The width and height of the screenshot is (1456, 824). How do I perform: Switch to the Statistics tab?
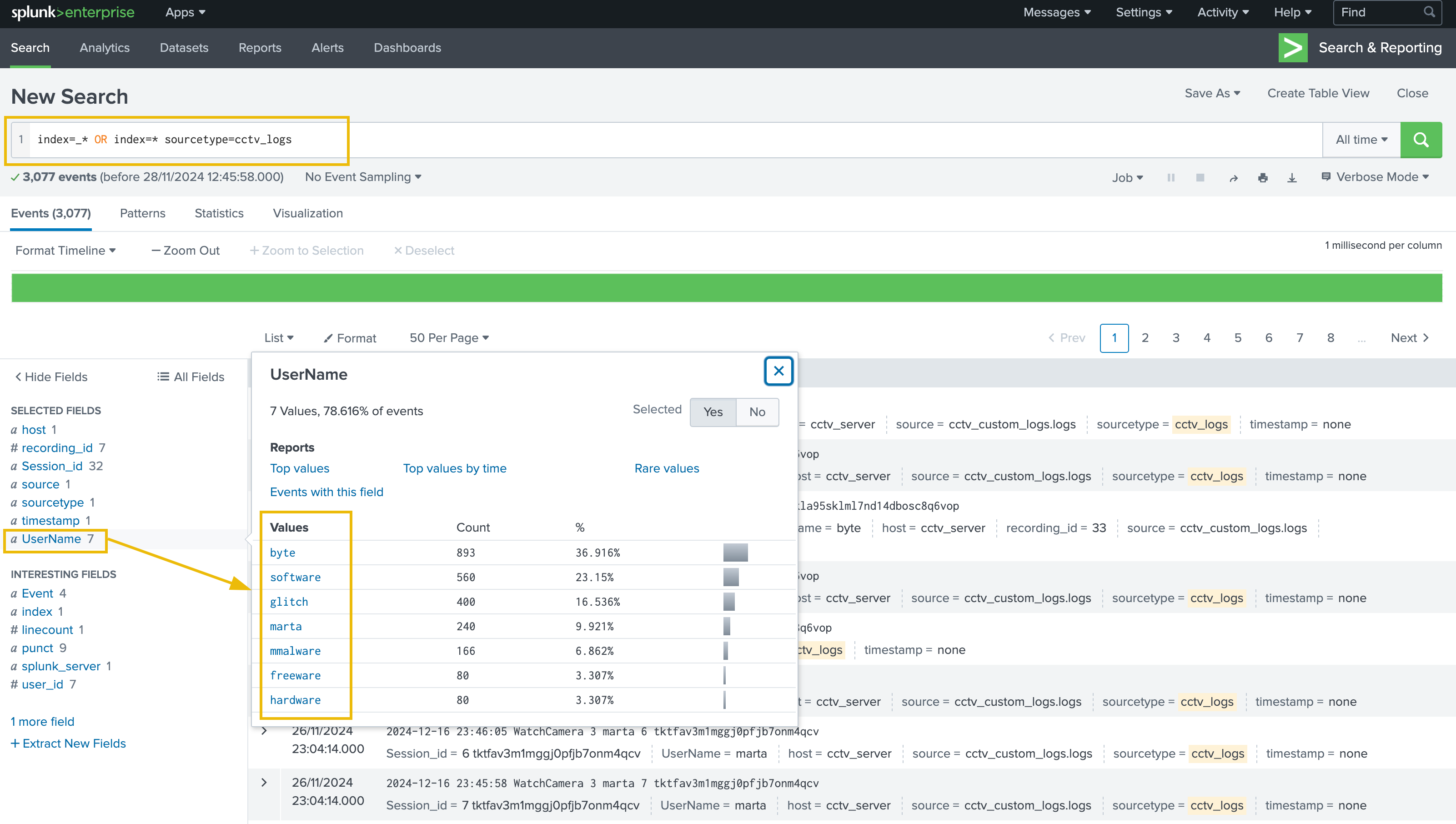tap(219, 213)
